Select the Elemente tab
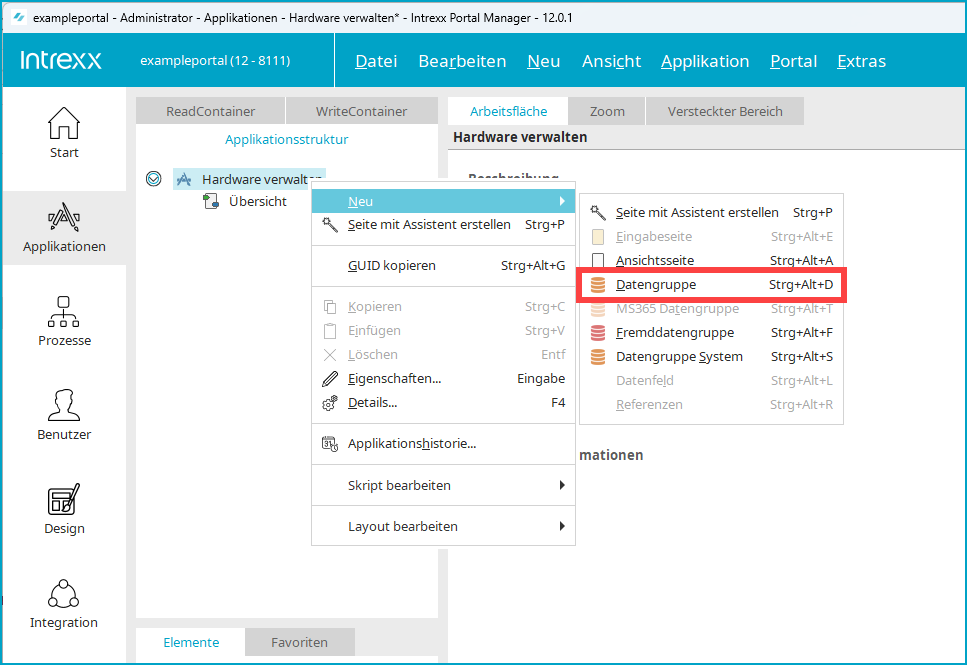967x665 pixels. pyautogui.click(x=191, y=642)
